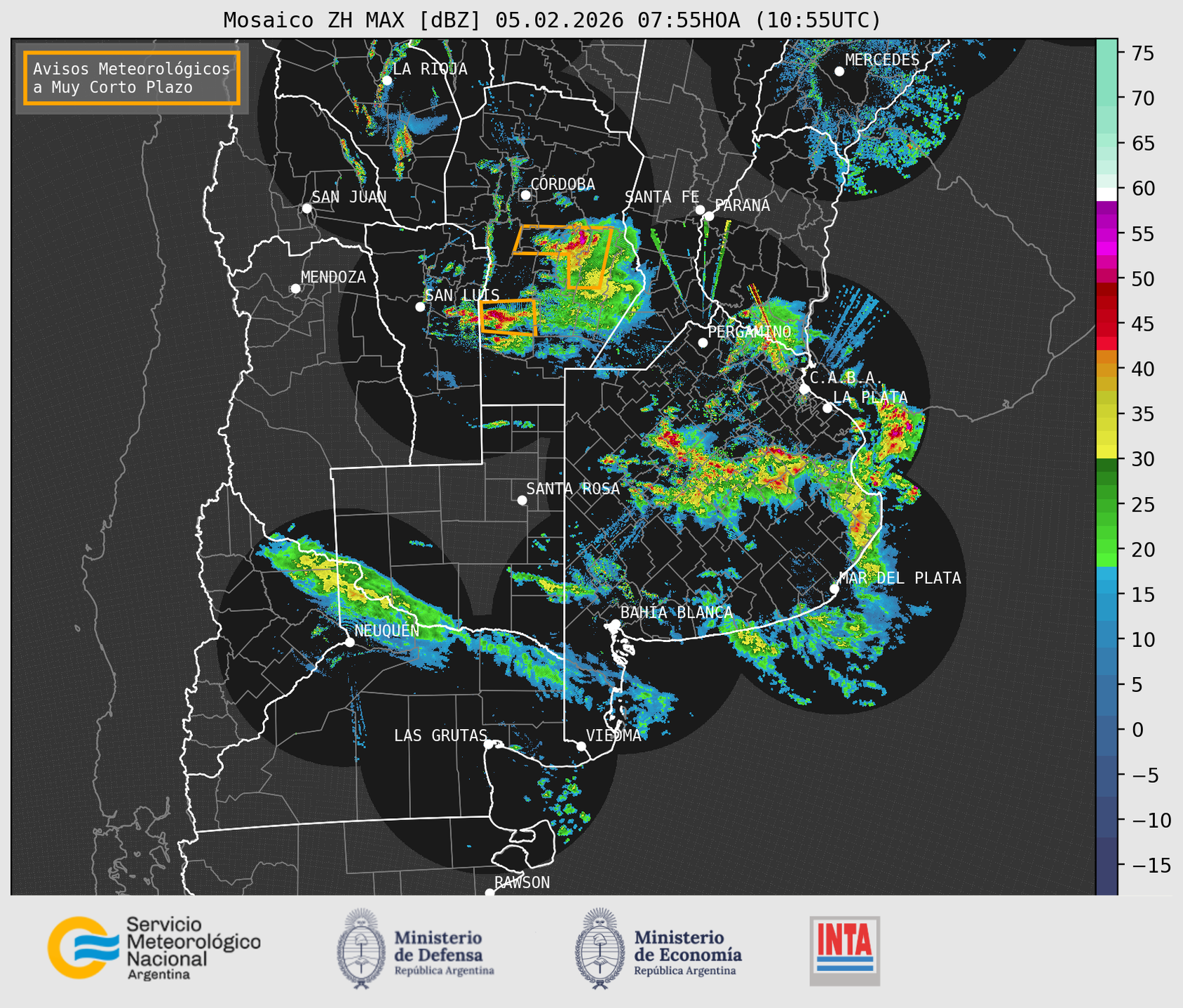Click the 0 value on the color scale
Screen dimensions: 1183x1008
[x=1137, y=730]
